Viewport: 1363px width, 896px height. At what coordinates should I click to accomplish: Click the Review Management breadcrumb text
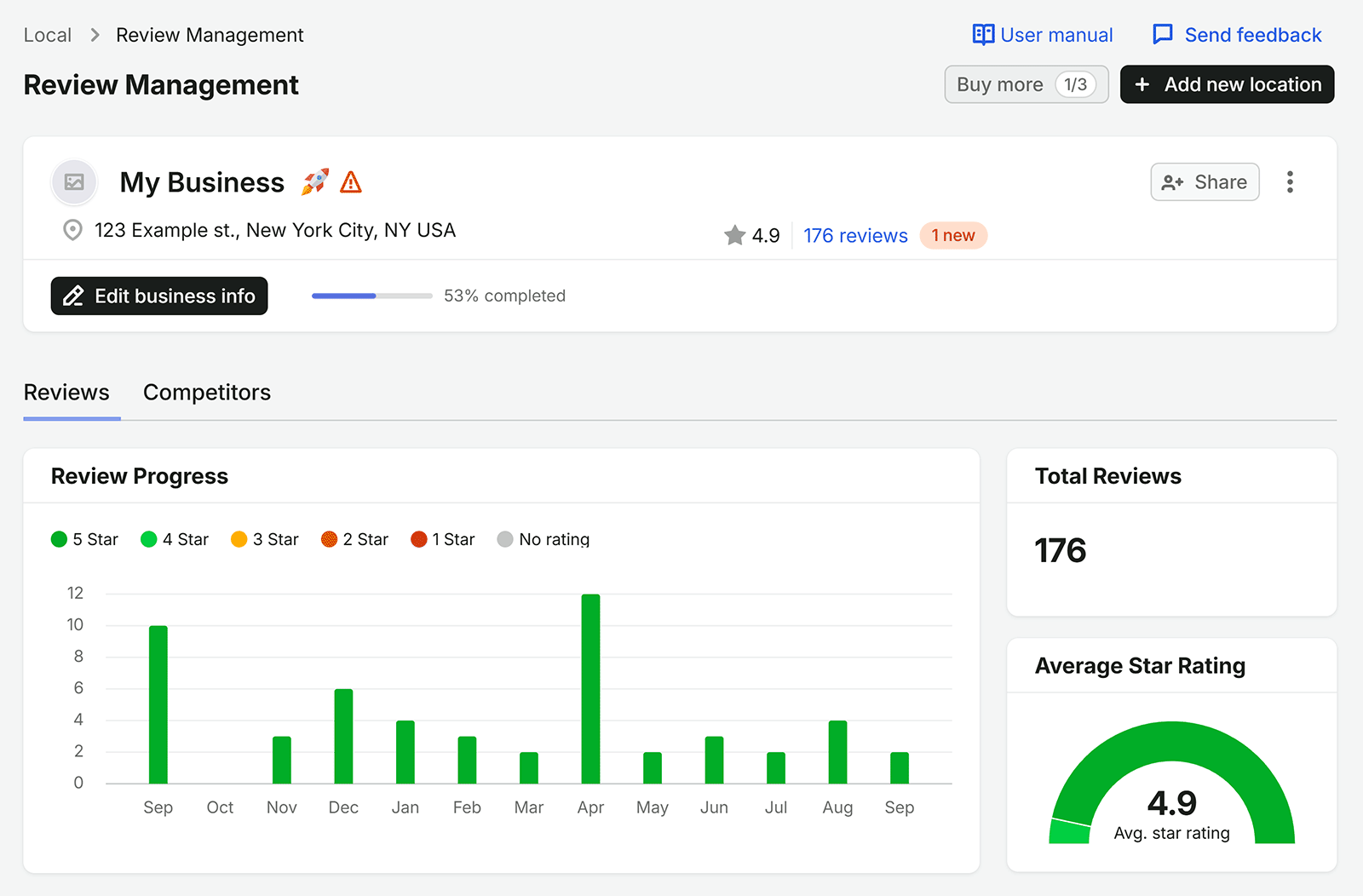(210, 35)
